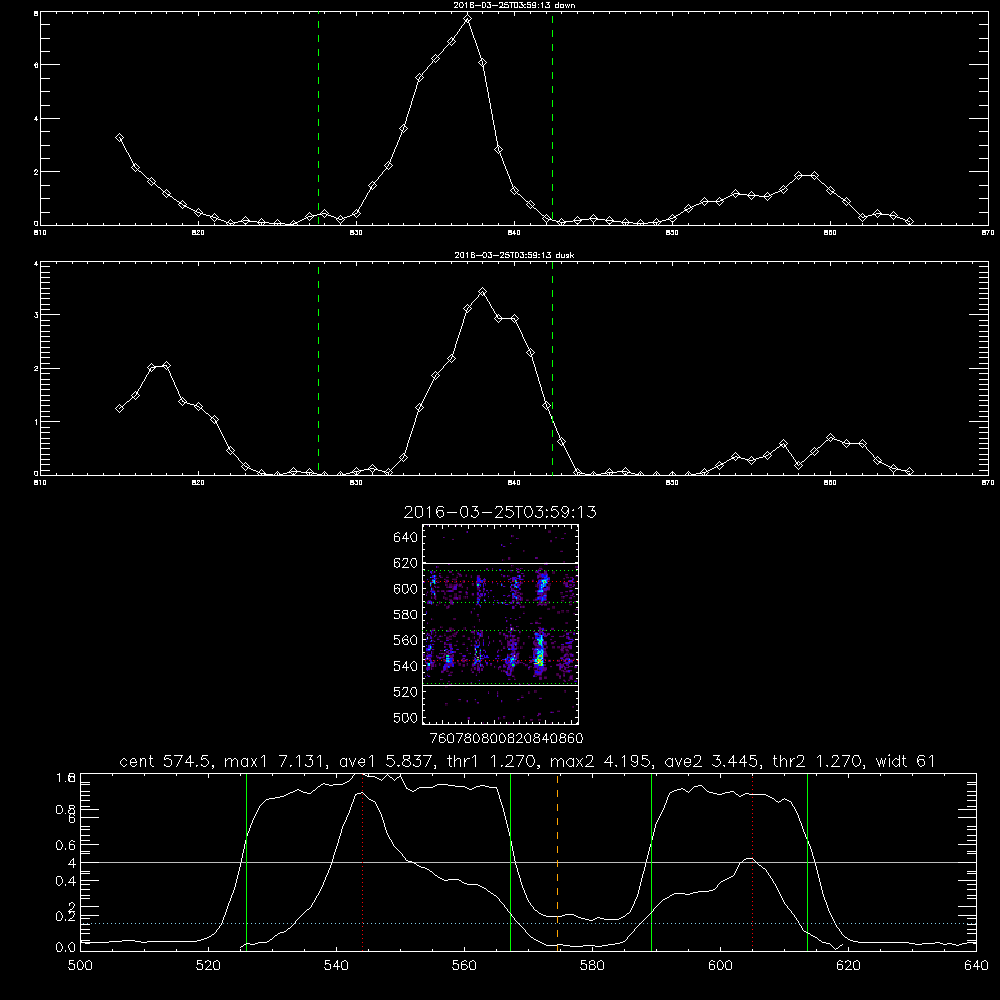Click the green vertical line near 589
Viewport: 1000px width, 1000px height.
pyautogui.click(x=651, y=861)
